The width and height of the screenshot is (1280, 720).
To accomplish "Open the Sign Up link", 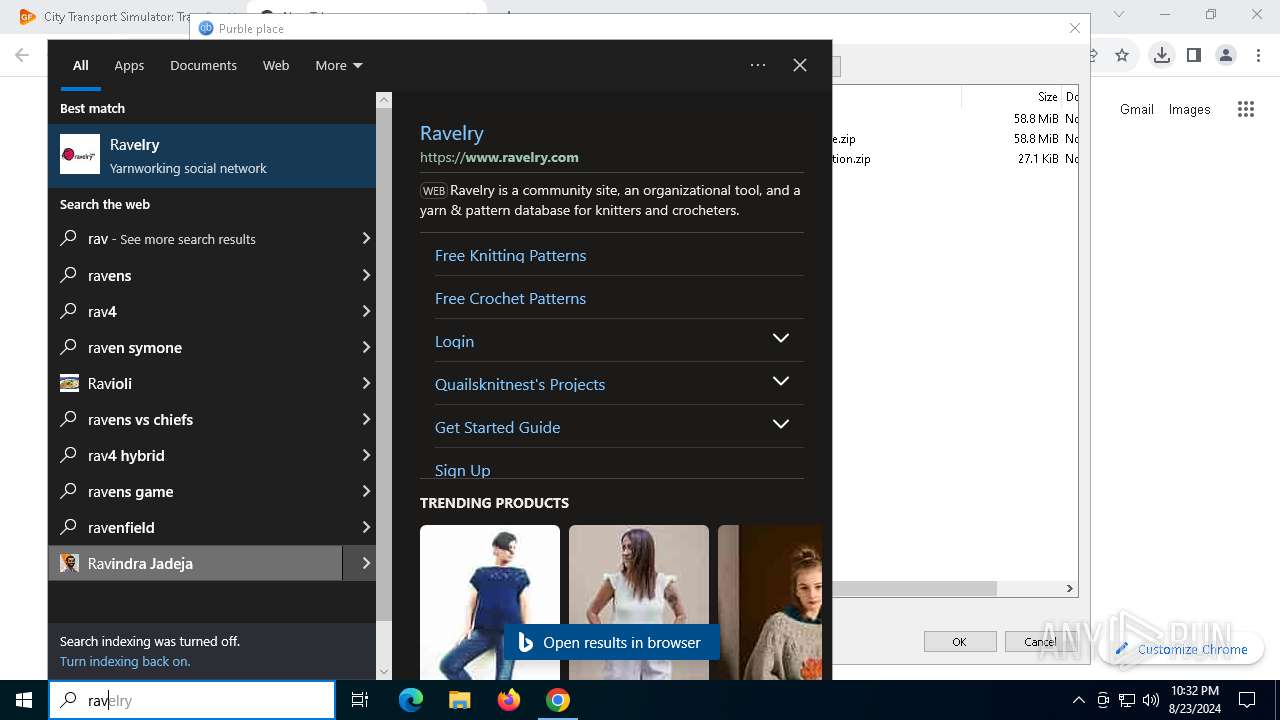I will tap(462, 469).
